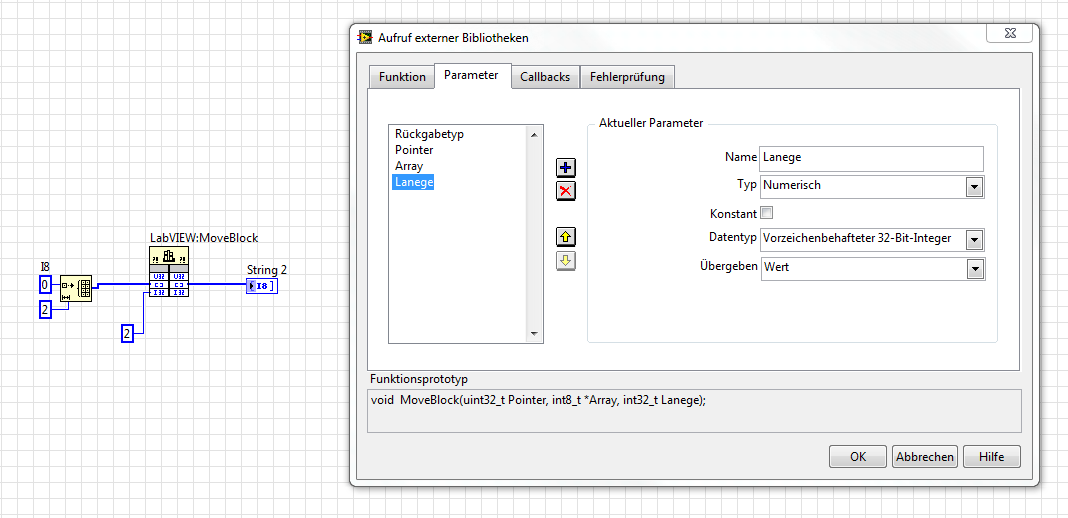Click the String 2 label
This screenshot has width=1068, height=518.
(266, 270)
